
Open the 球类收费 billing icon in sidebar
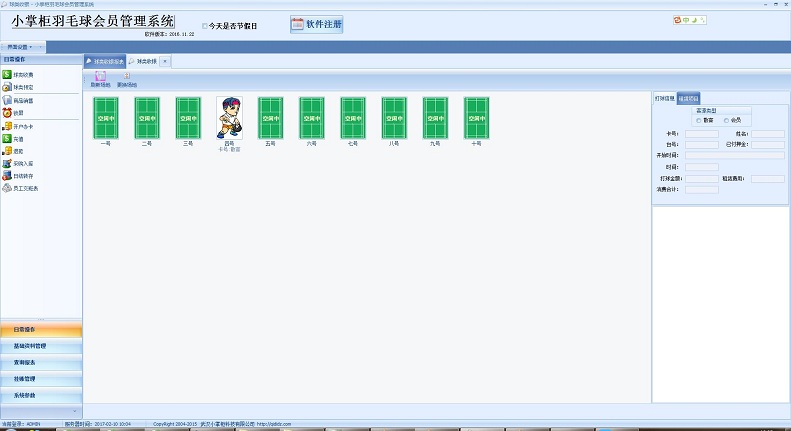[8, 75]
